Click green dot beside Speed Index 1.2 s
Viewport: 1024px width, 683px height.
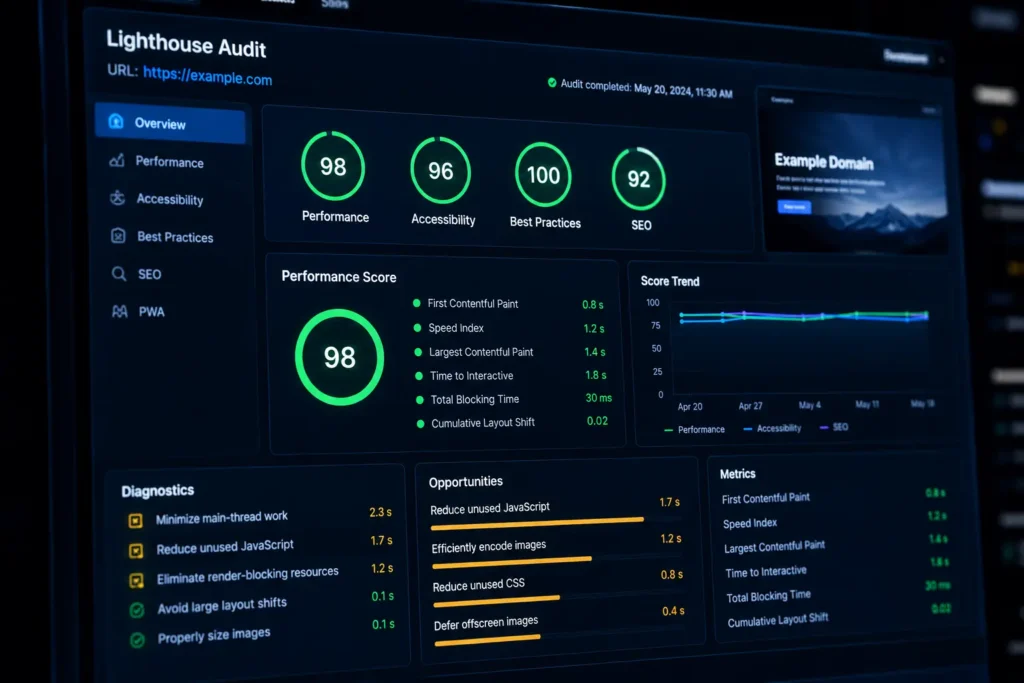417,327
